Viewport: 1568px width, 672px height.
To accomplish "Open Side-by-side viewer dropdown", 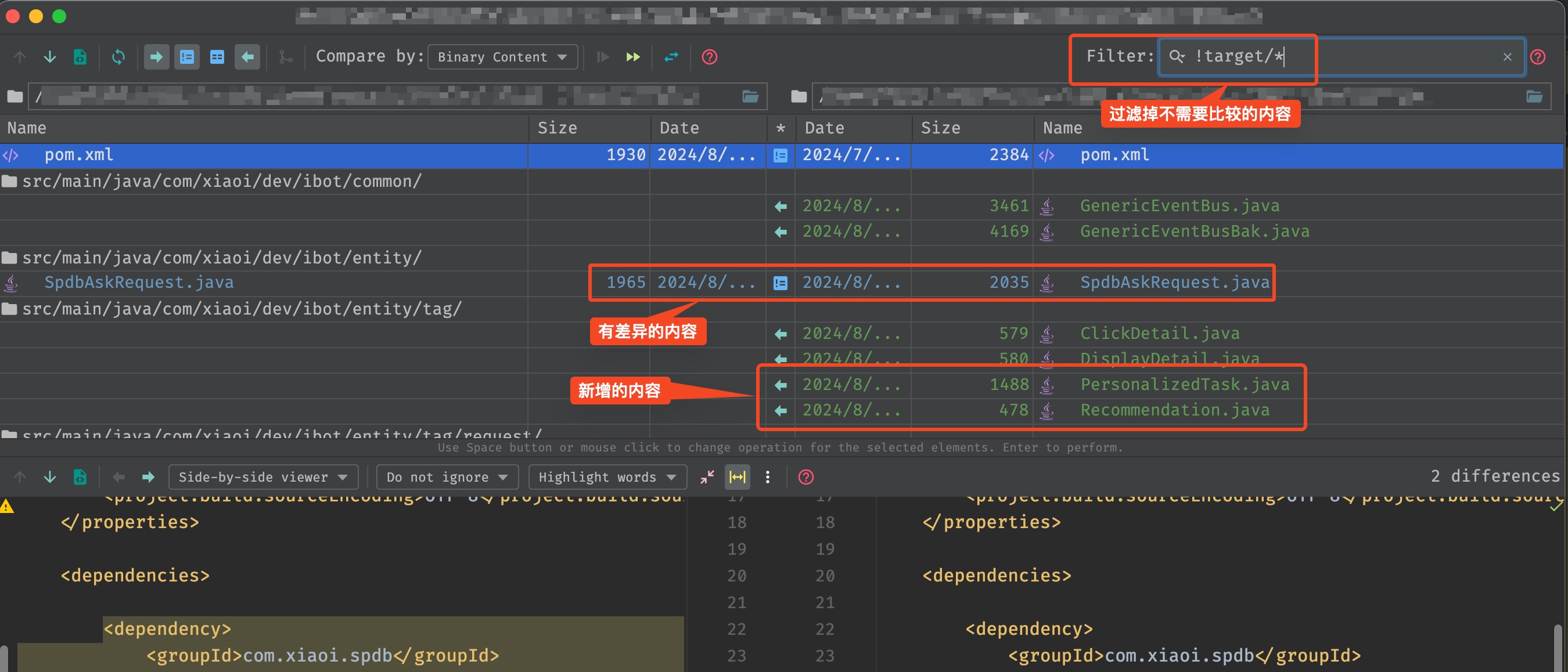I will tap(262, 478).
